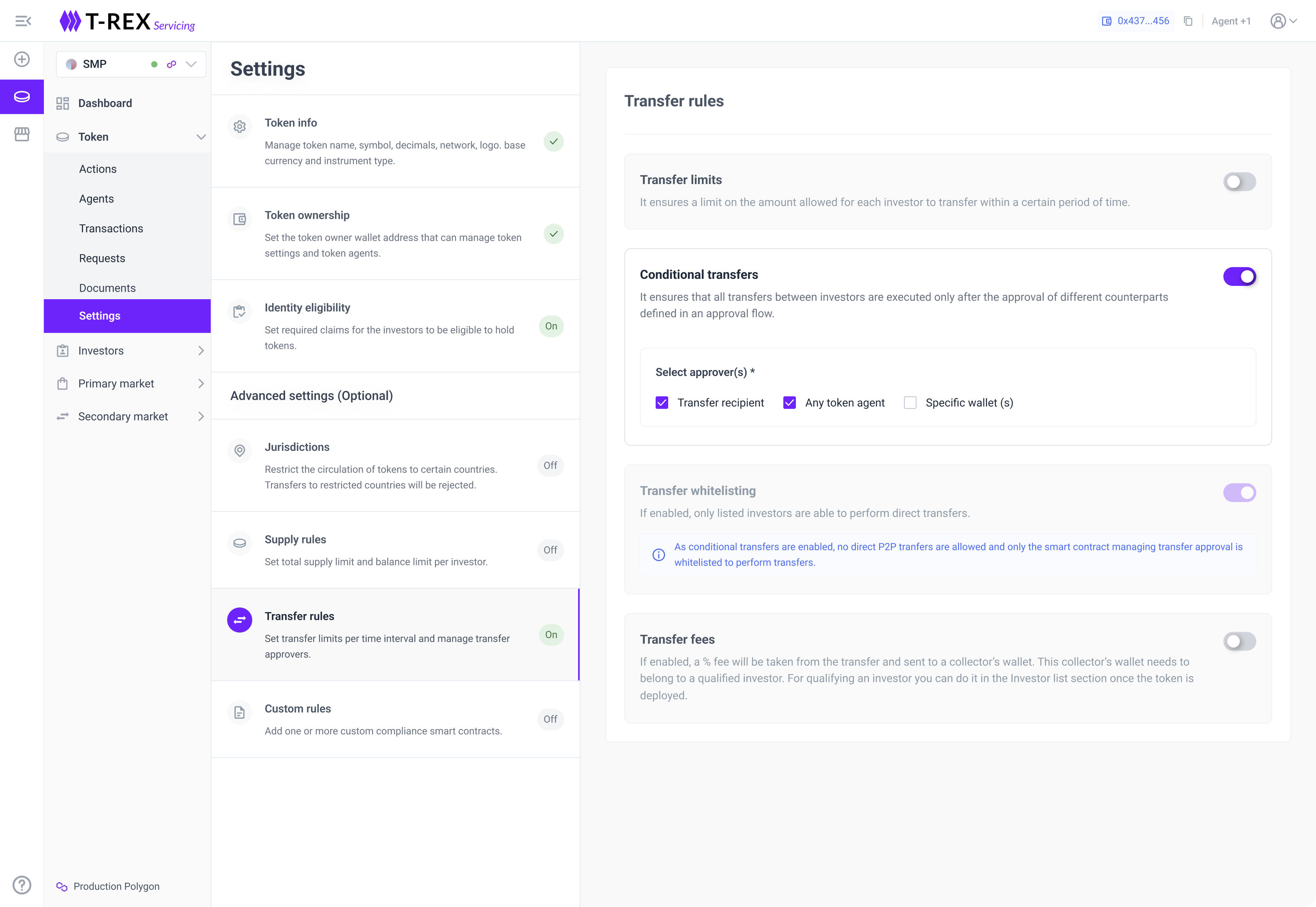
Task: Click the Token ownership wallet icon
Action: [240, 219]
